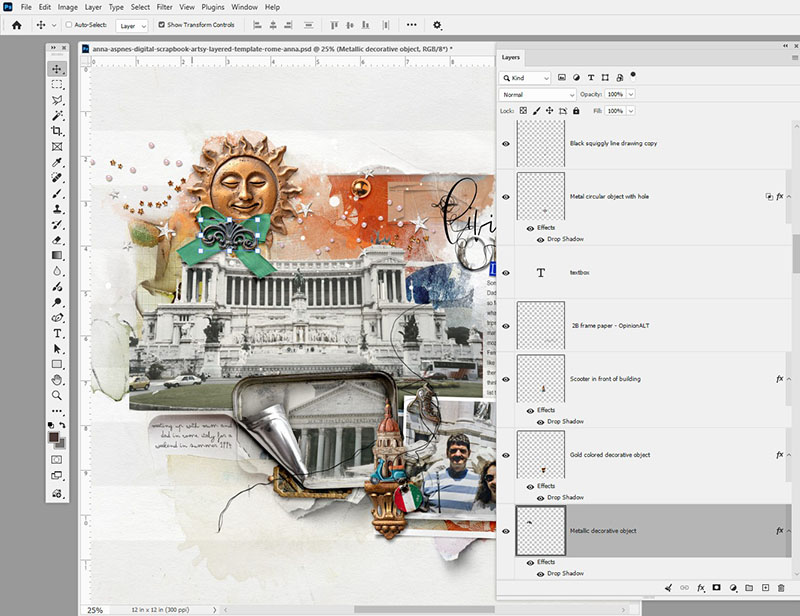
Task: Collapse effects of Gold colored decorative layer
Action: (789, 455)
